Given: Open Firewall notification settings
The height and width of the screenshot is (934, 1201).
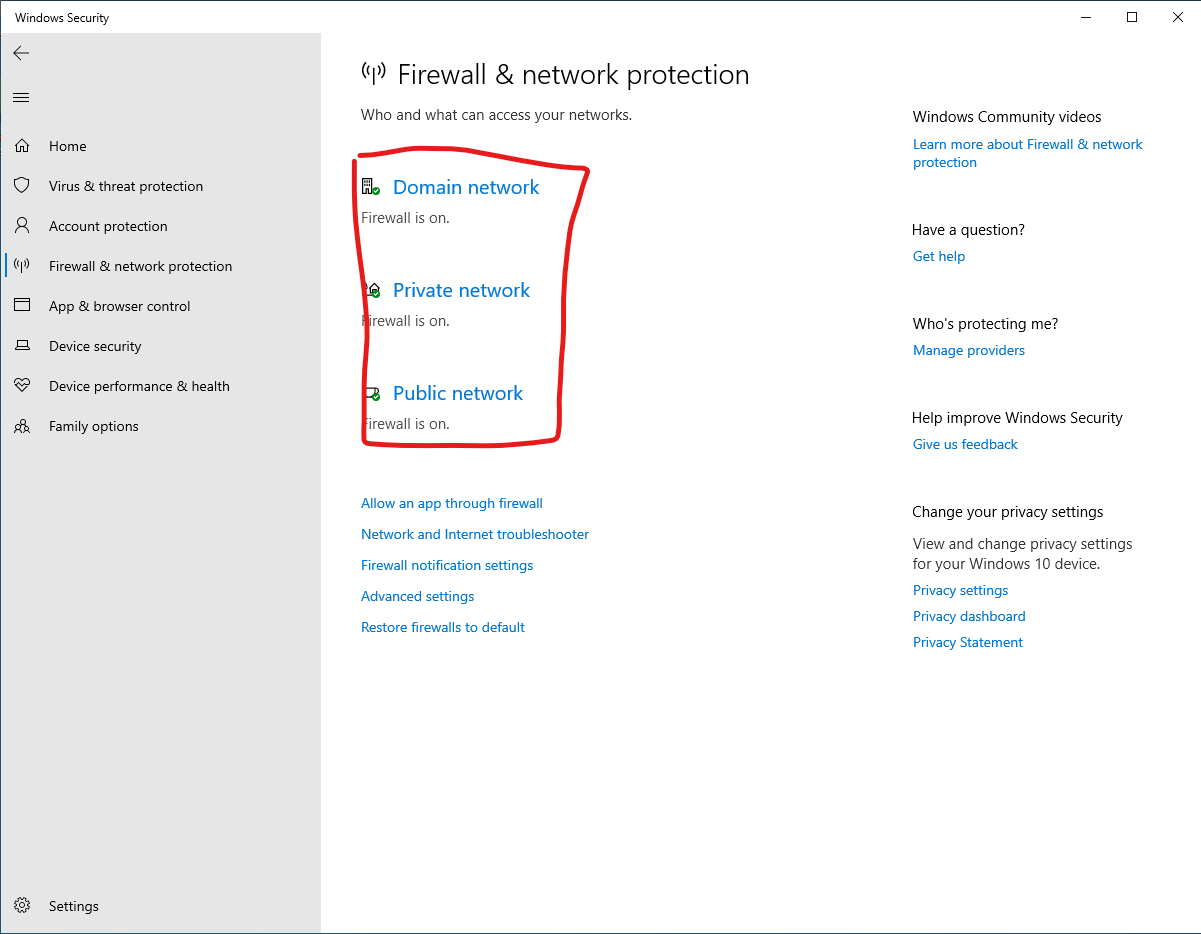Looking at the screenshot, I should click(x=447, y=565).
